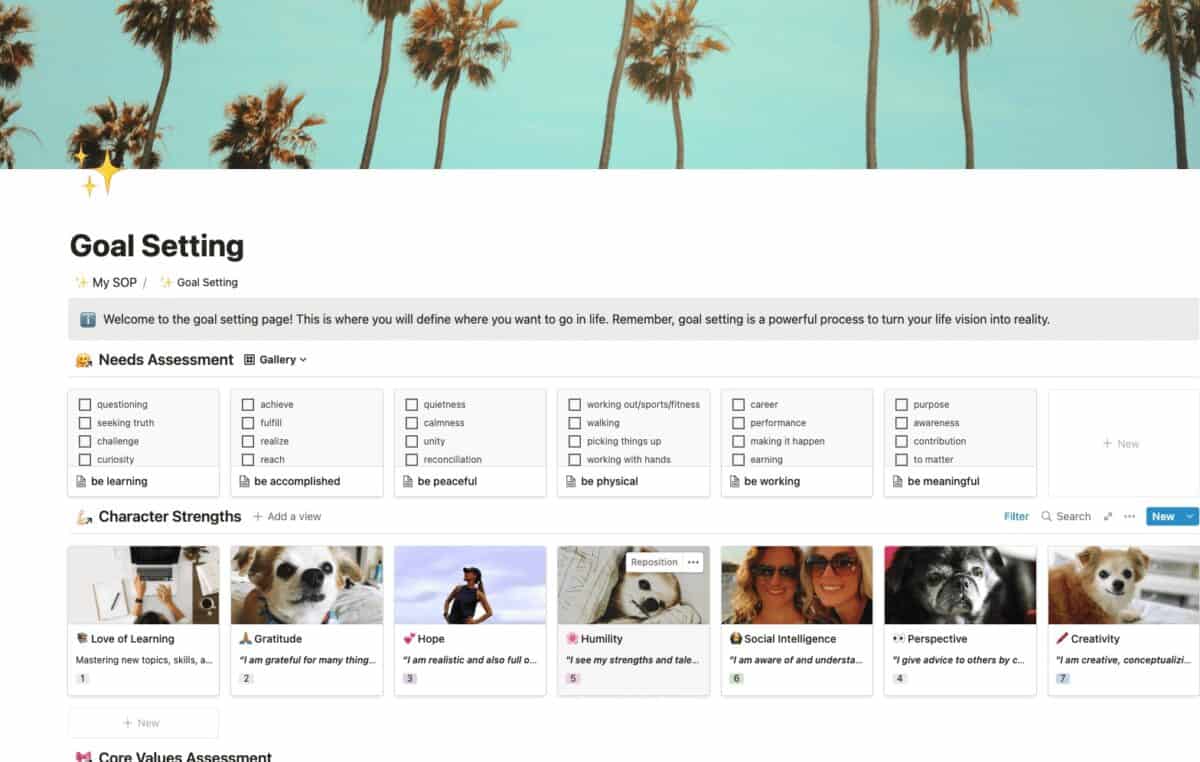Check the career checkbox

tap(738, 405)
